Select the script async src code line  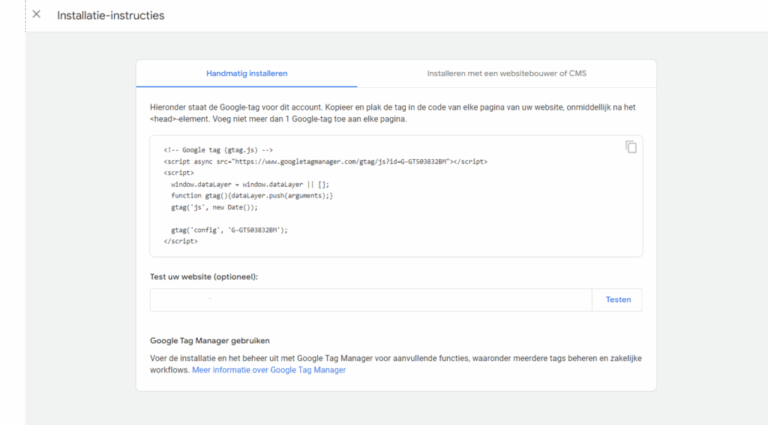325,162
